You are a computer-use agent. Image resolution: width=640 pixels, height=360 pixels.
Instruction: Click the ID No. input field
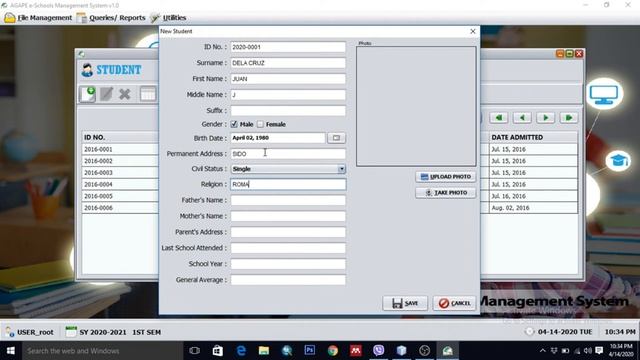[288, 47]
